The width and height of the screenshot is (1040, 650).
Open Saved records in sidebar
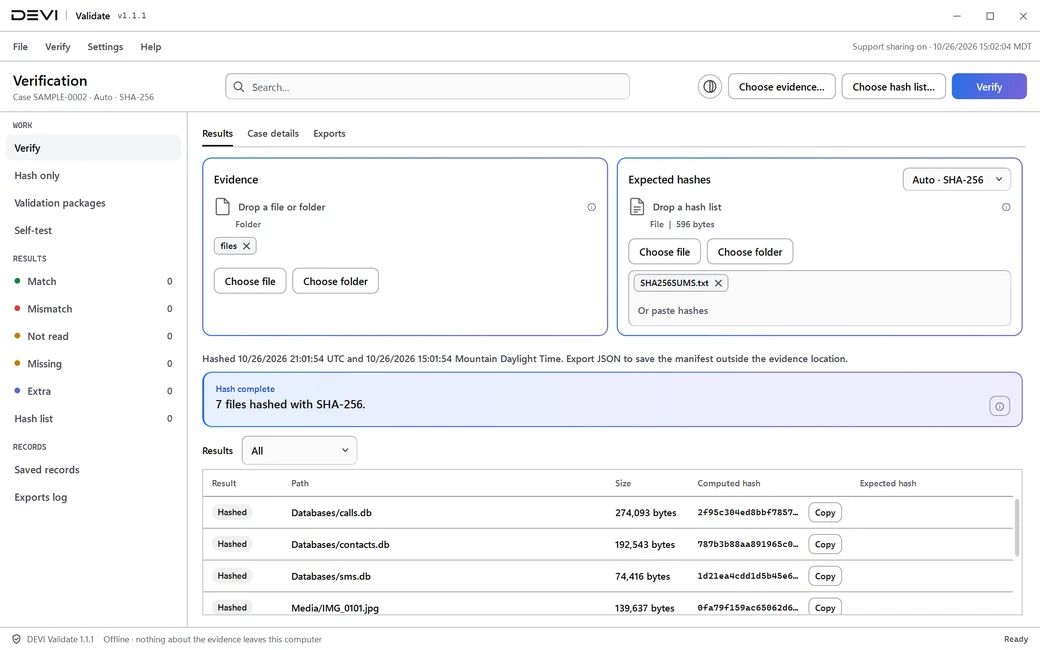click(94, 470)
